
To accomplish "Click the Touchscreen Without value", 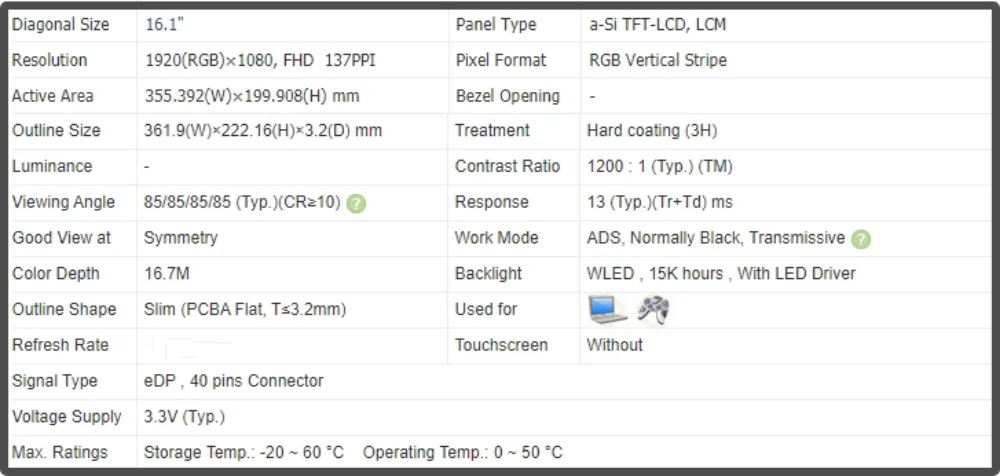I will coord(615,345).
